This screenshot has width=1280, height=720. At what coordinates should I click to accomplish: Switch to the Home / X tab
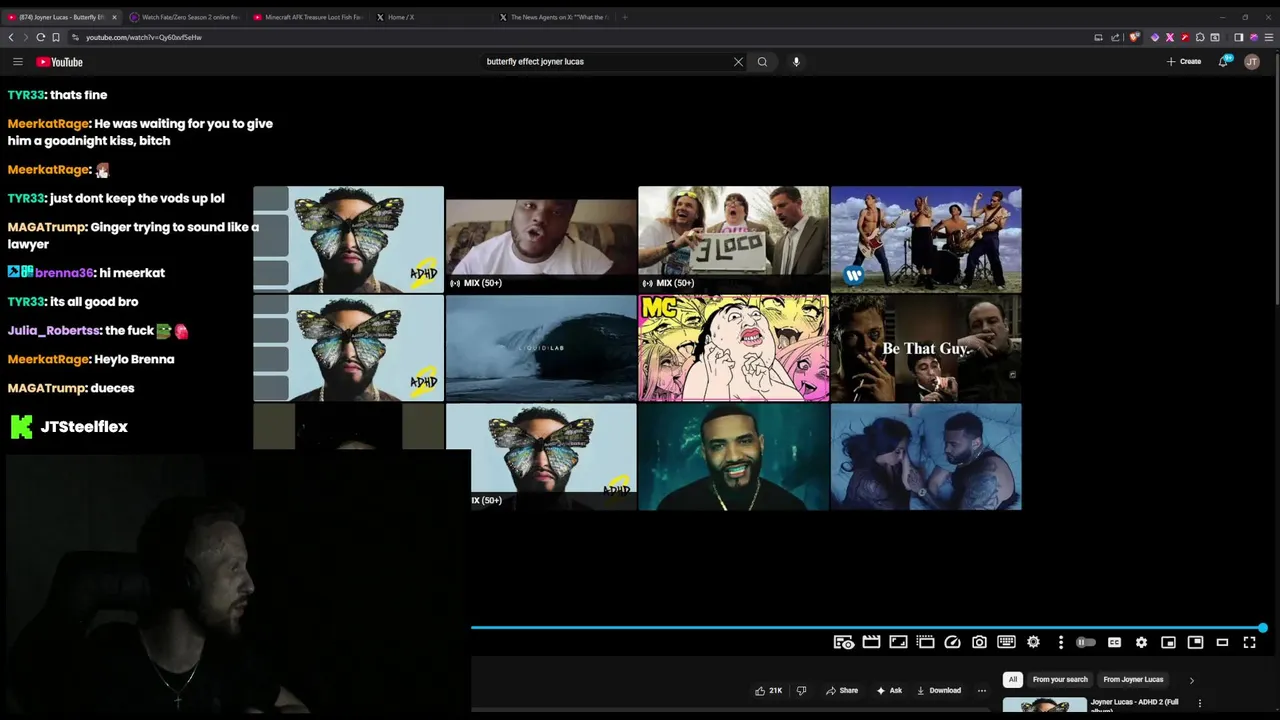coord(432,17)
